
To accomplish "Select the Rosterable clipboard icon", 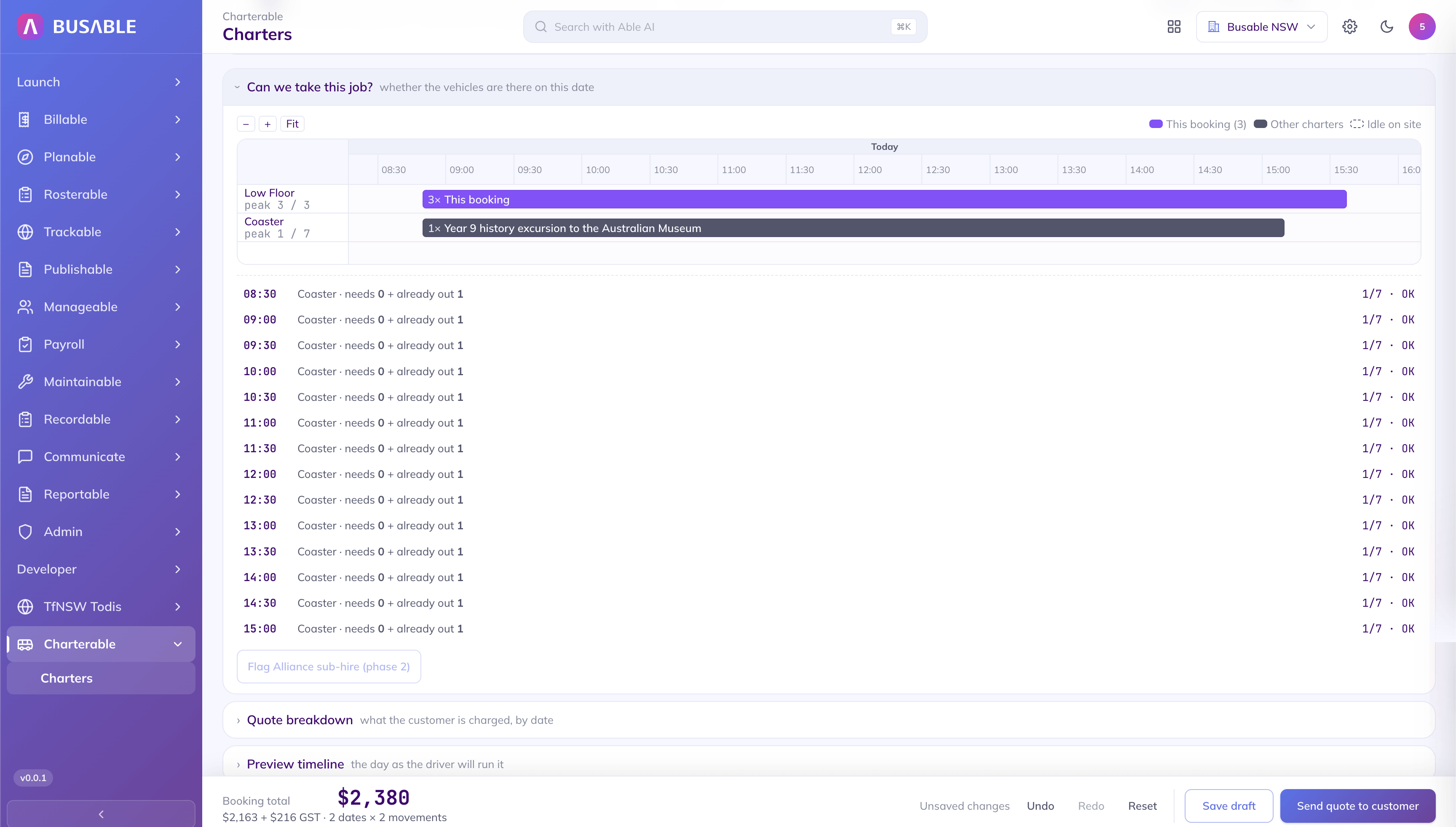I will coord(25,194).
